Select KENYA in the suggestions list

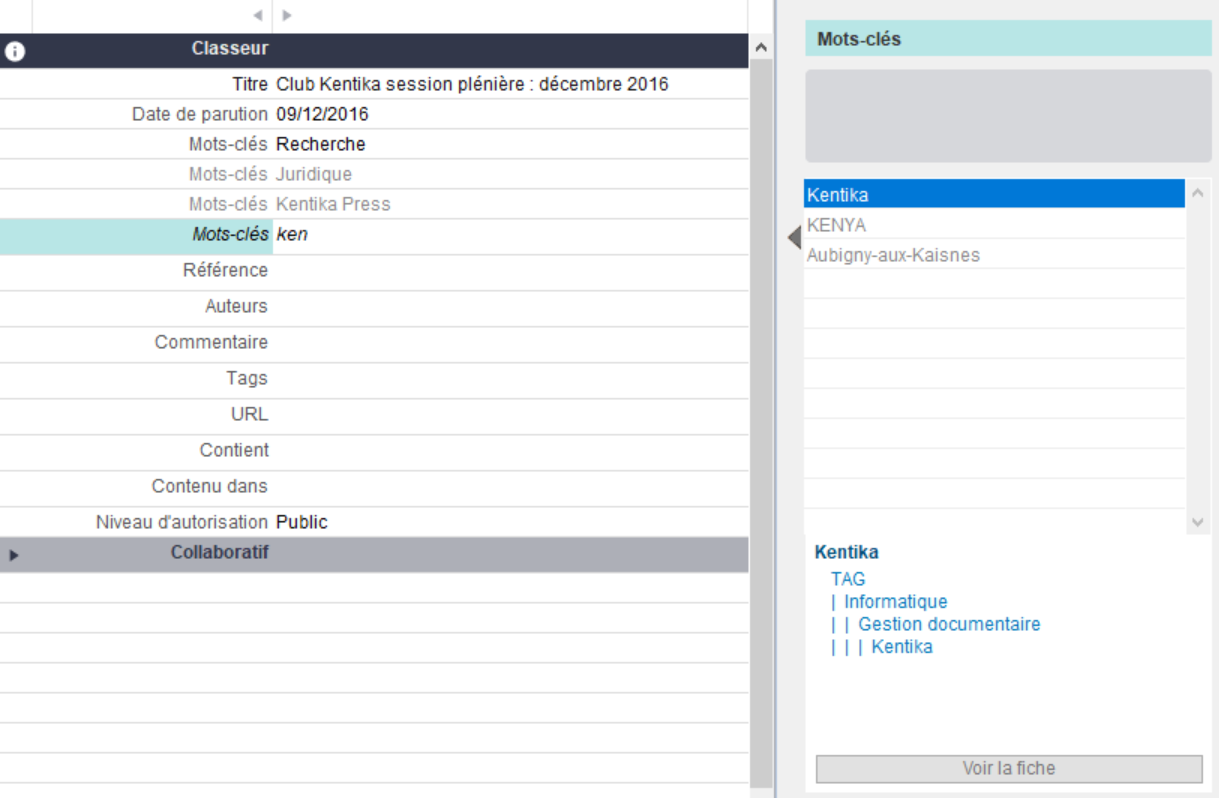pyautogui.click(x=994, y=225)
